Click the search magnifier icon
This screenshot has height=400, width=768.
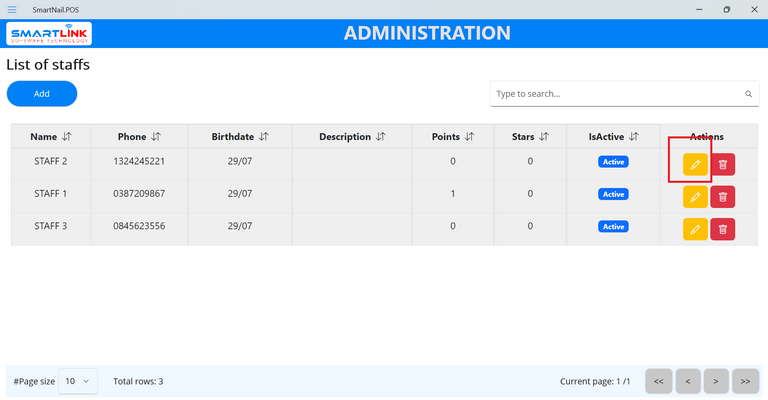pos(748,94)
